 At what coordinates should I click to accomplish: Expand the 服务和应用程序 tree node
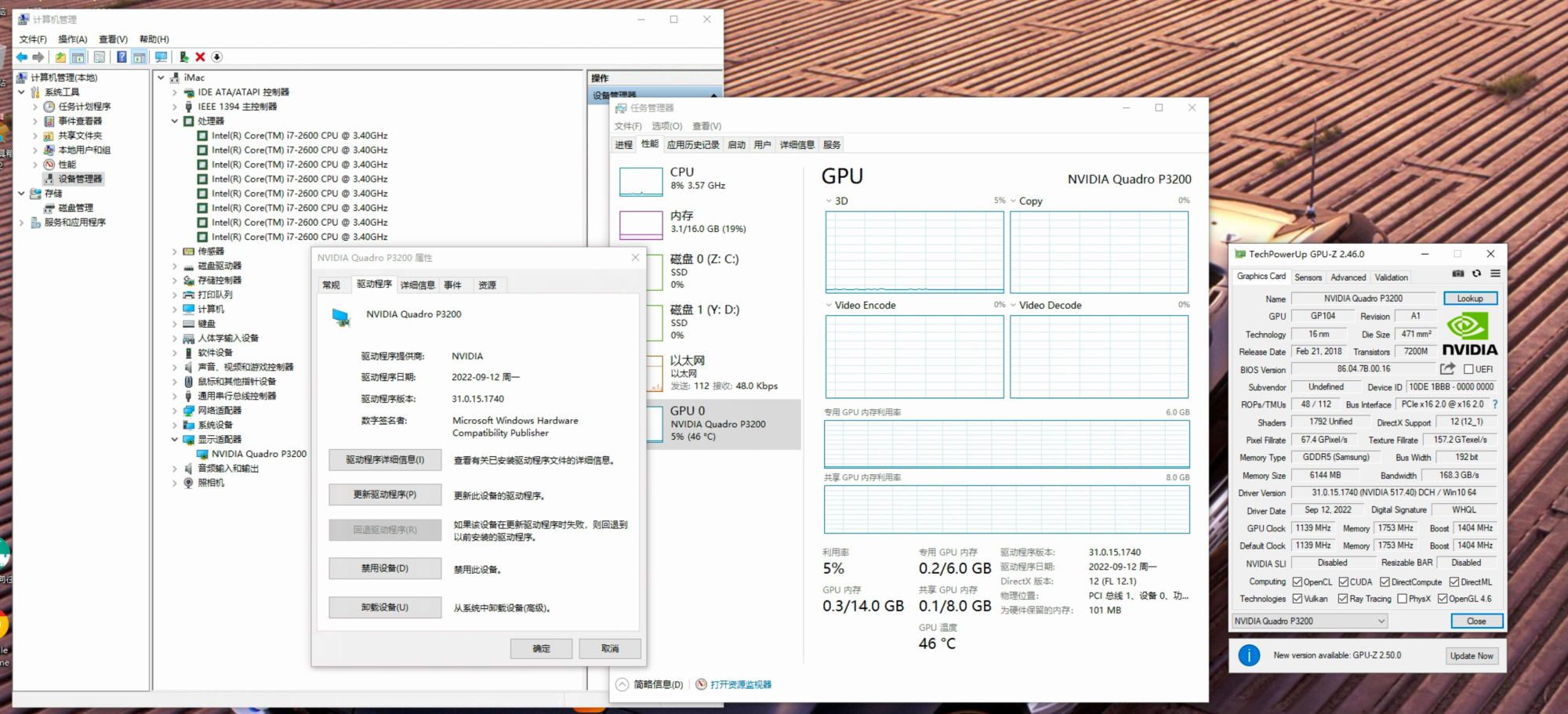pyautogui.click(x=21, y=223)
